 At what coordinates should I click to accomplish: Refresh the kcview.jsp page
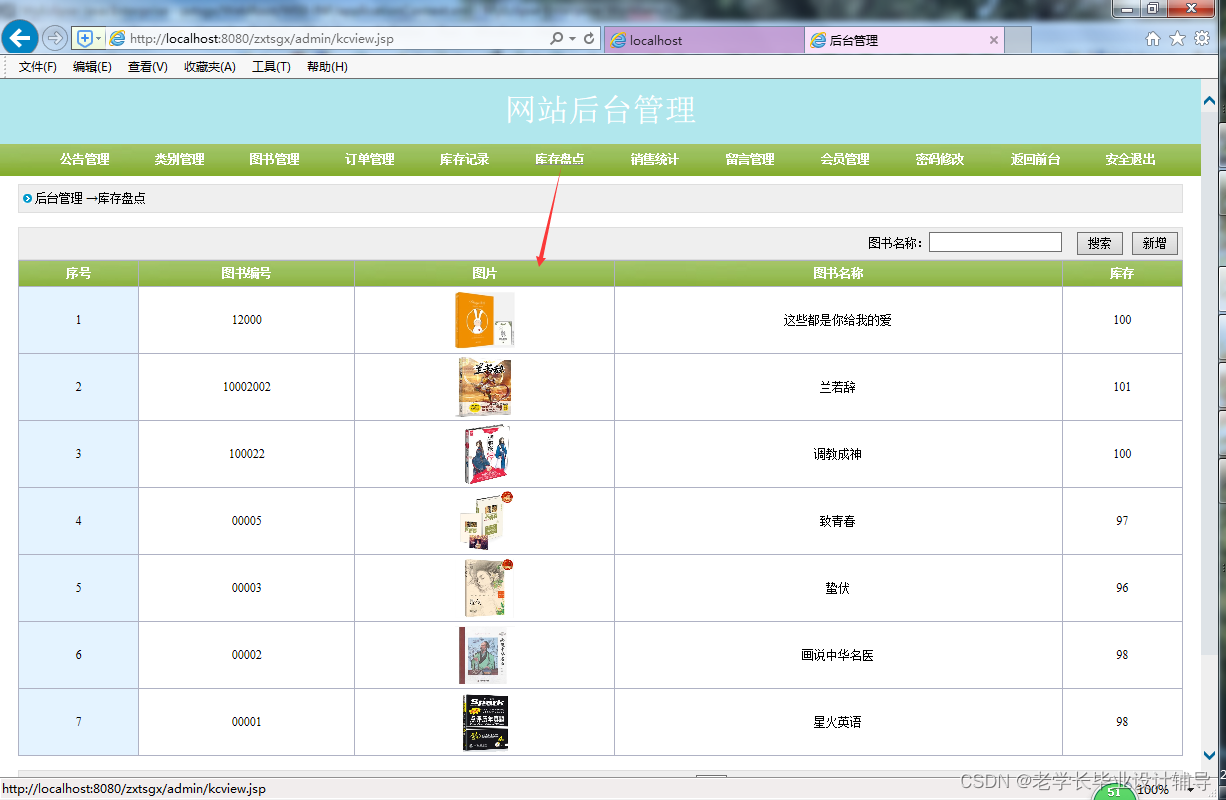point(588,37)
